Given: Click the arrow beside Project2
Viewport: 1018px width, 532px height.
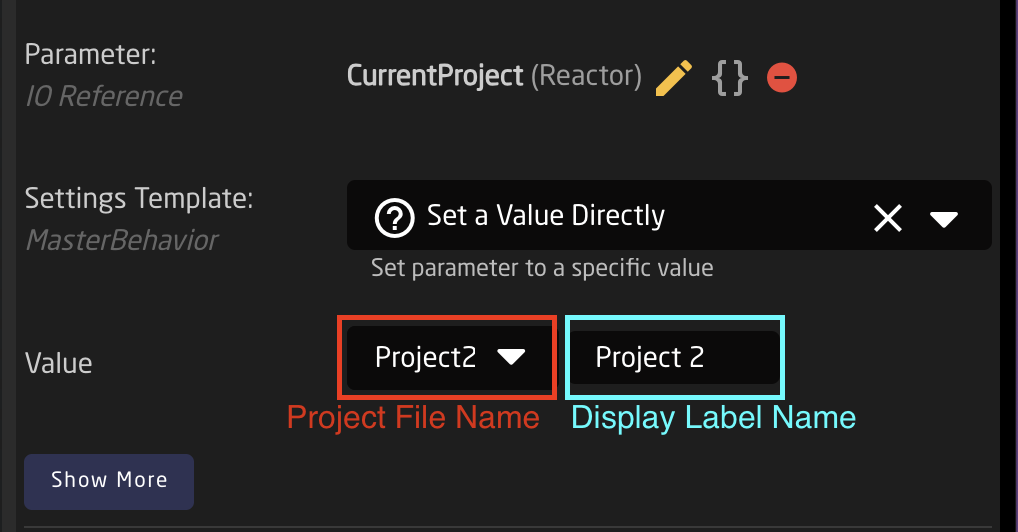Looking at the screenshot, I should coord(511,356).
